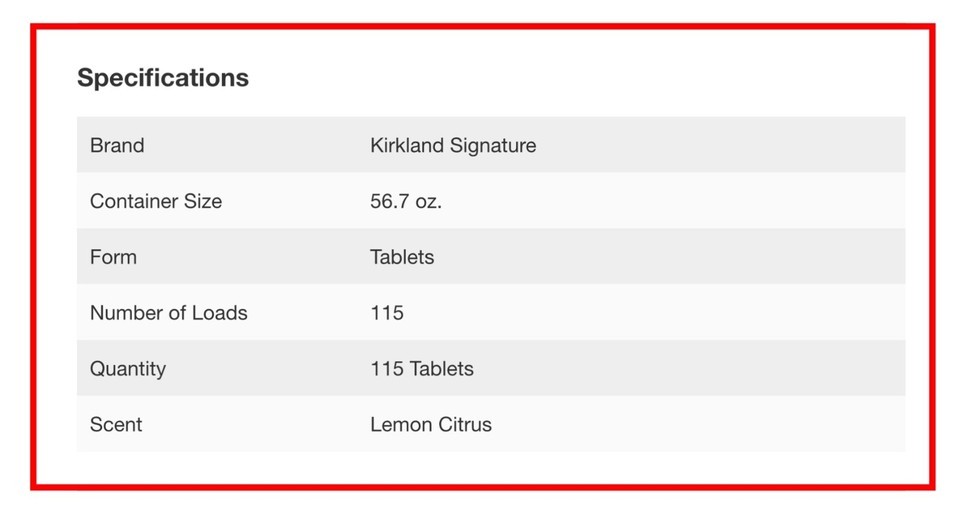Click the 115 loads value
The width and height of the screenshot is (960, 521).
(387, 312)
